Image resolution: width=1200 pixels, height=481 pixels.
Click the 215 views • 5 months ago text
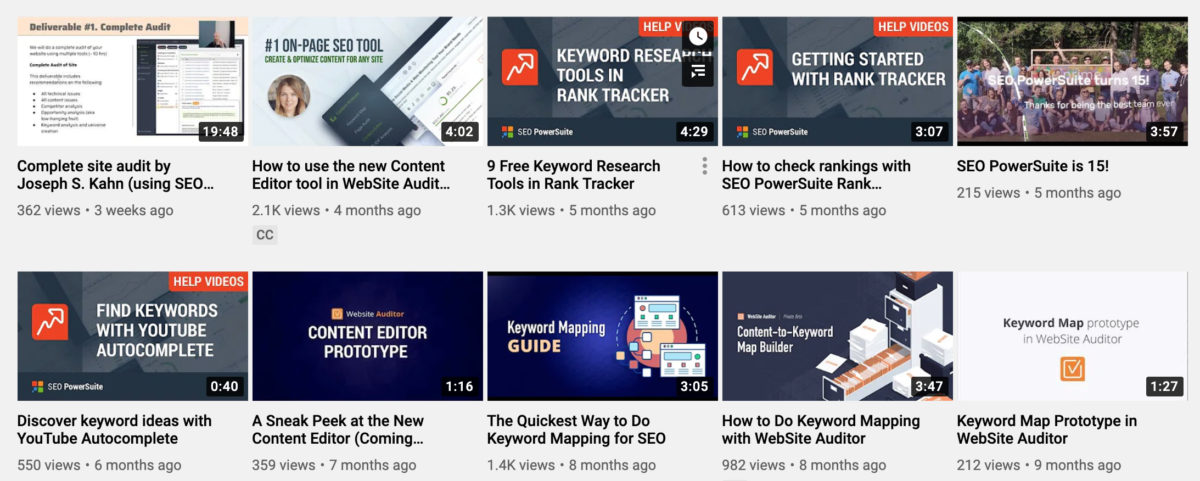click(x=1039, y=192)
